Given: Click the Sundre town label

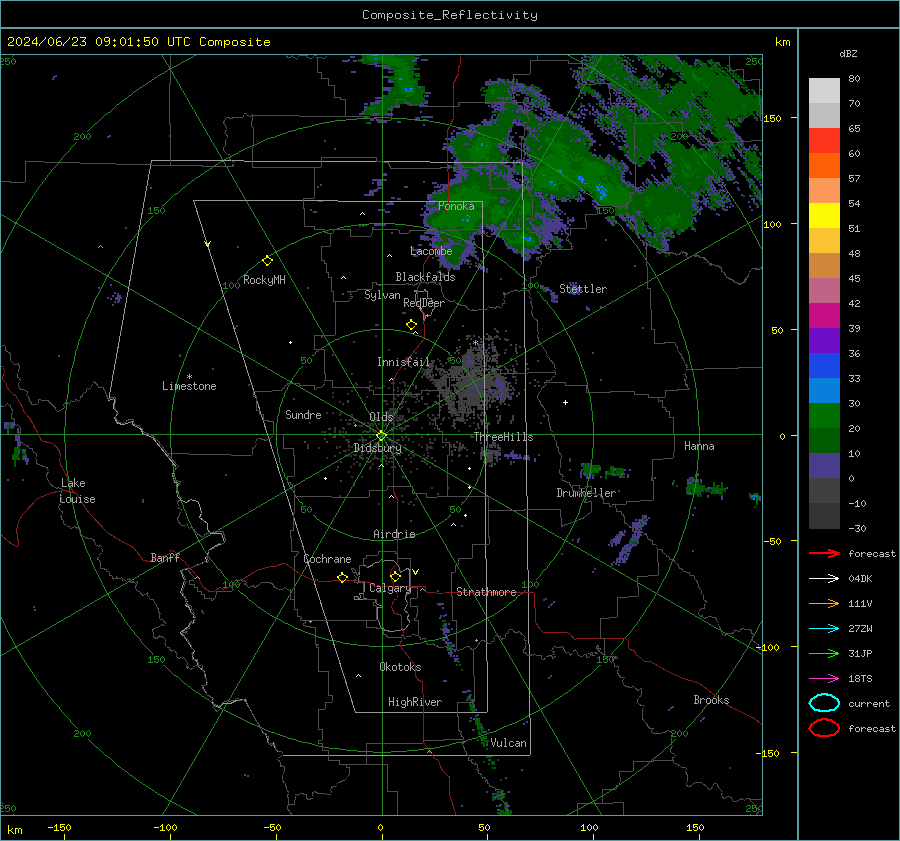Looking at the screenshot, I should (x=303, y=414).
